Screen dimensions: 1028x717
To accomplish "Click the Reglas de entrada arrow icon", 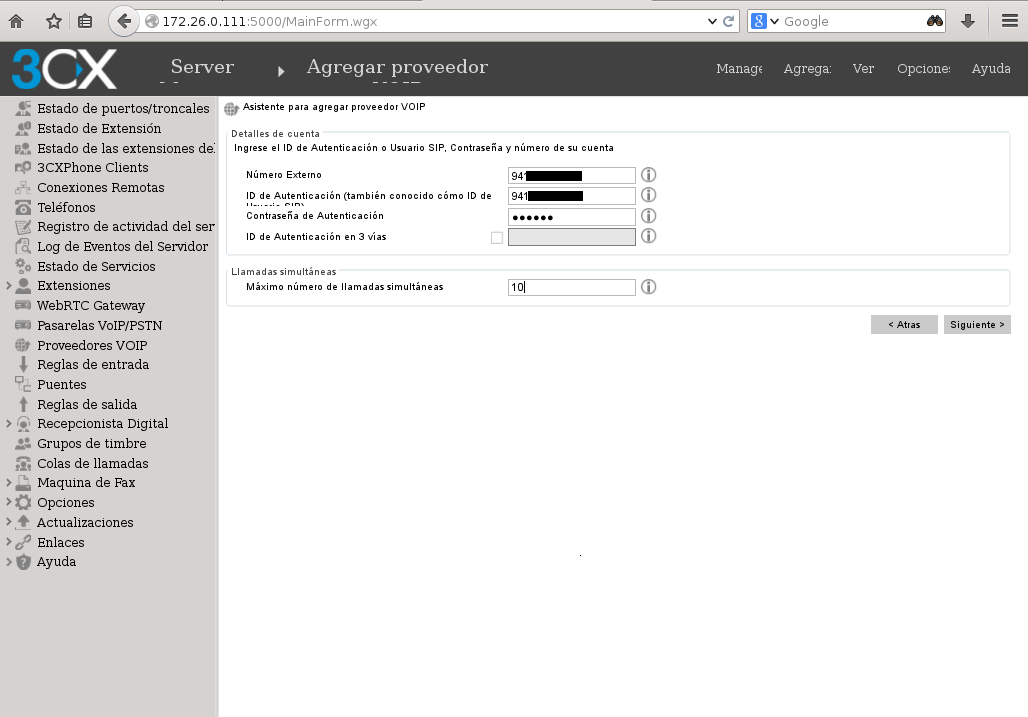I will (x=24, y=364).
